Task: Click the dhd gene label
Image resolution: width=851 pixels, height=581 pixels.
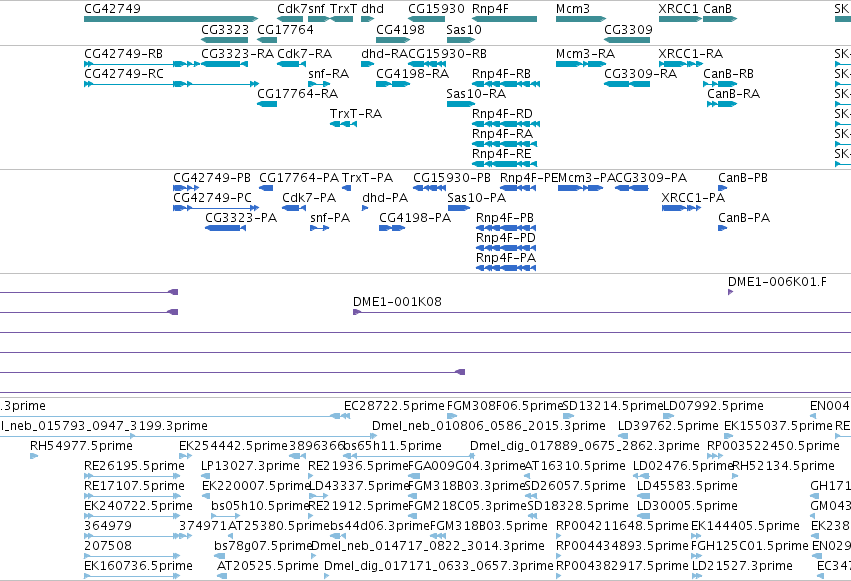Action: pos(372,9)
